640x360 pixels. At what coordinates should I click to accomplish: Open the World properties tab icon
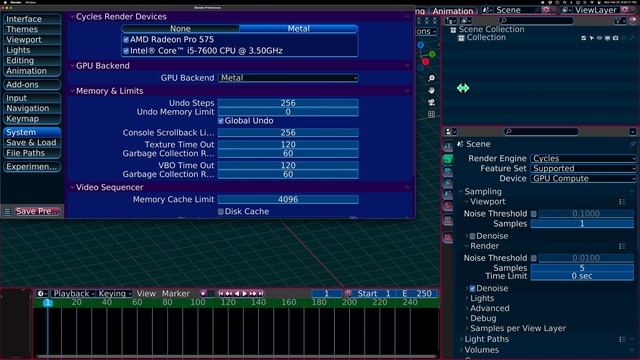tap(448, 206)
